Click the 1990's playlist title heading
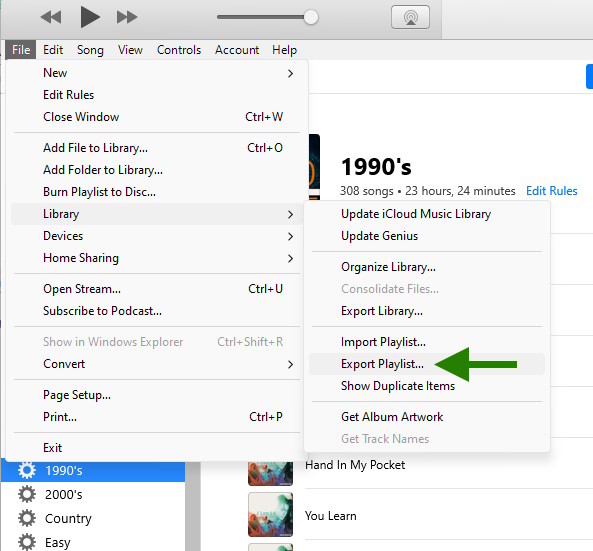Screen dimensions: 593x551 tap(376, 167)
